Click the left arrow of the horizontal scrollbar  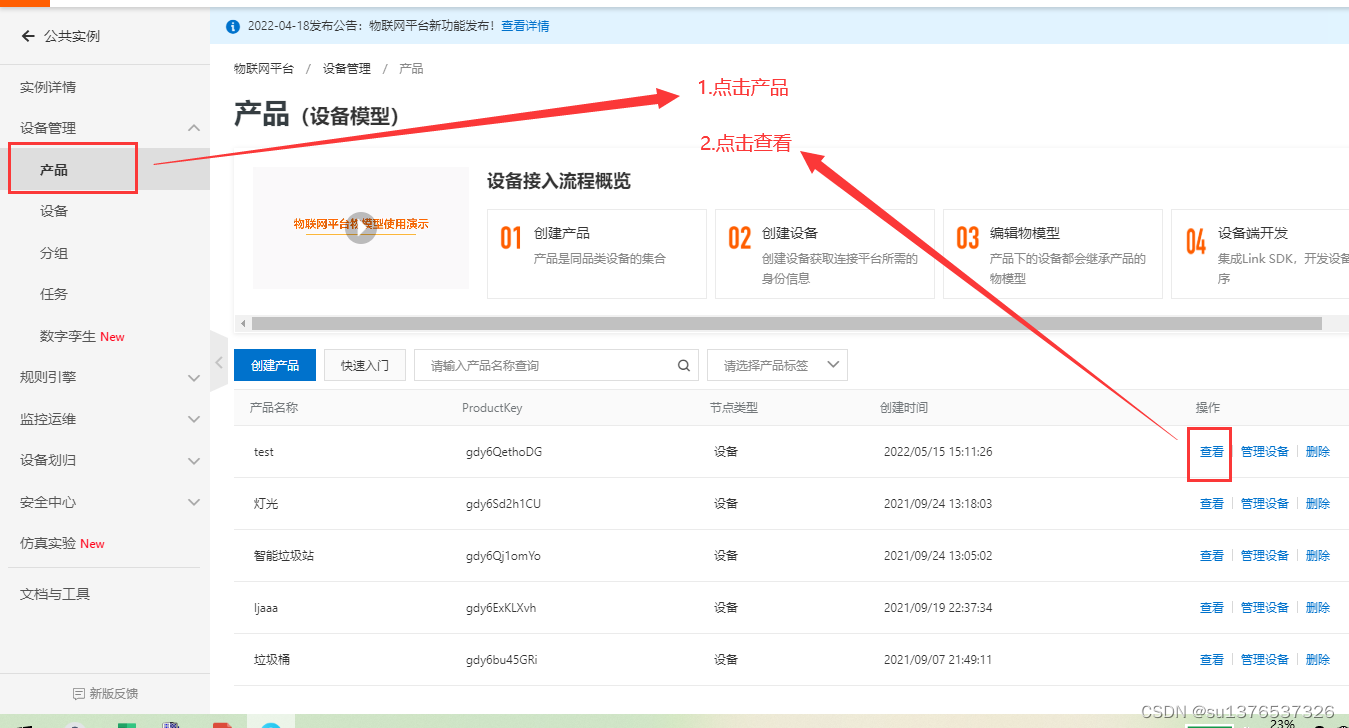point(241,324)
